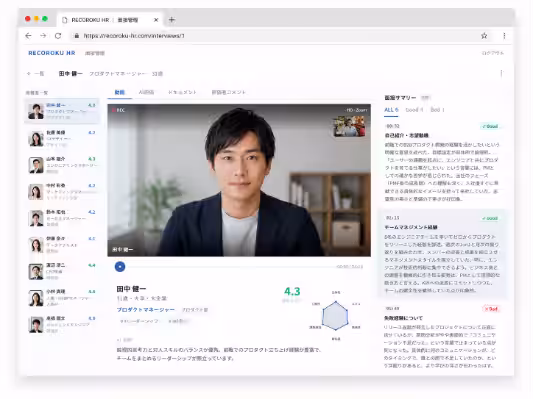
Task: Go back to the candidate list arrow
Action: [x=28, y=74]
